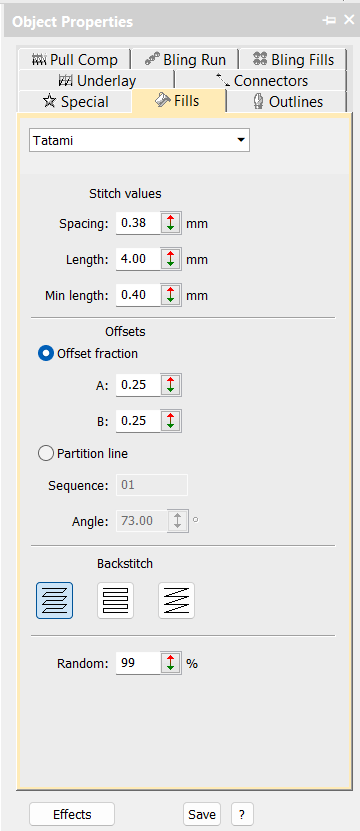
Task: Click the Effects button
Action: point(72,814)
